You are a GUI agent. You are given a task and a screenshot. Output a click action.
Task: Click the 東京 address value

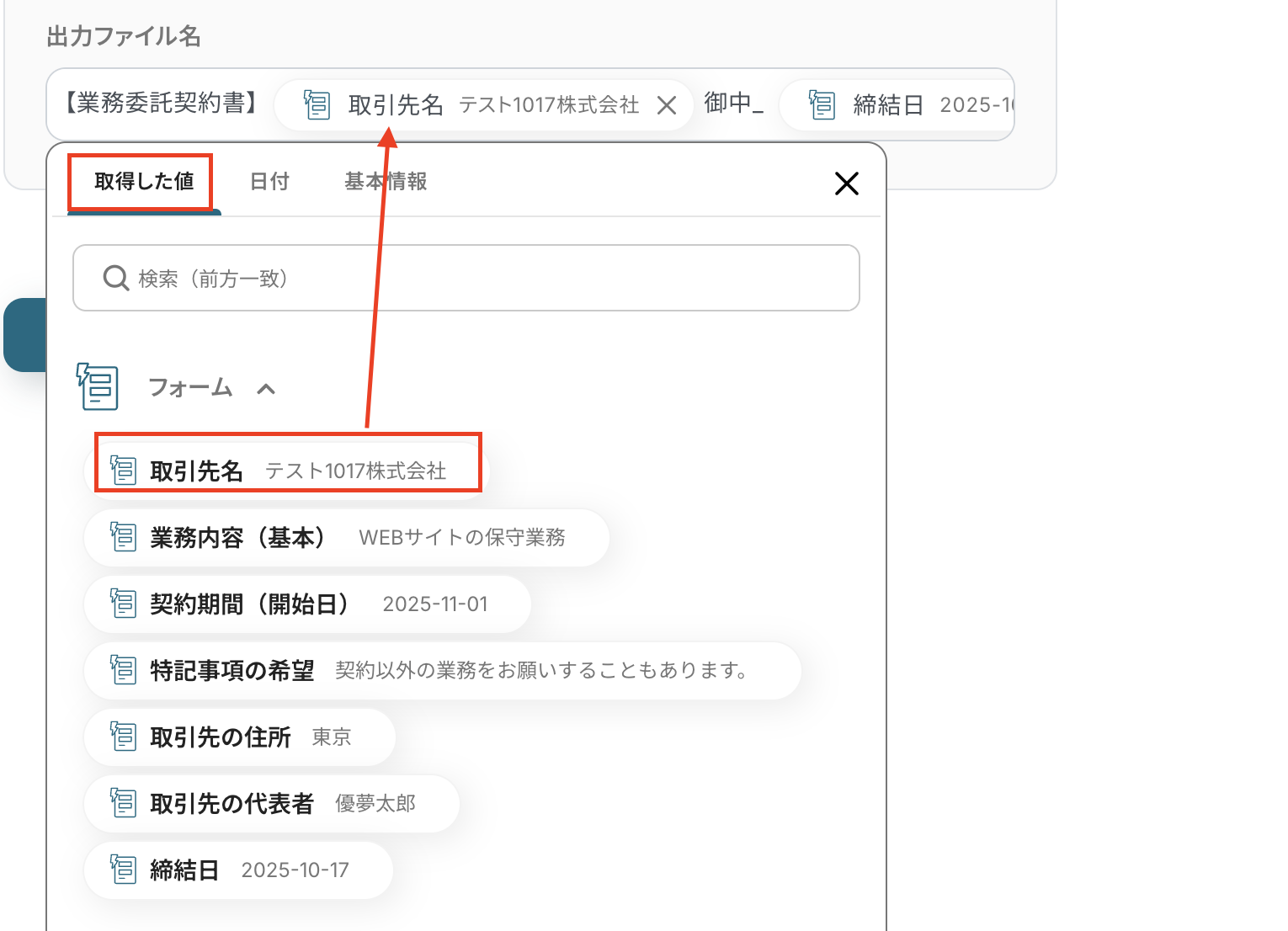coord(332,737)
